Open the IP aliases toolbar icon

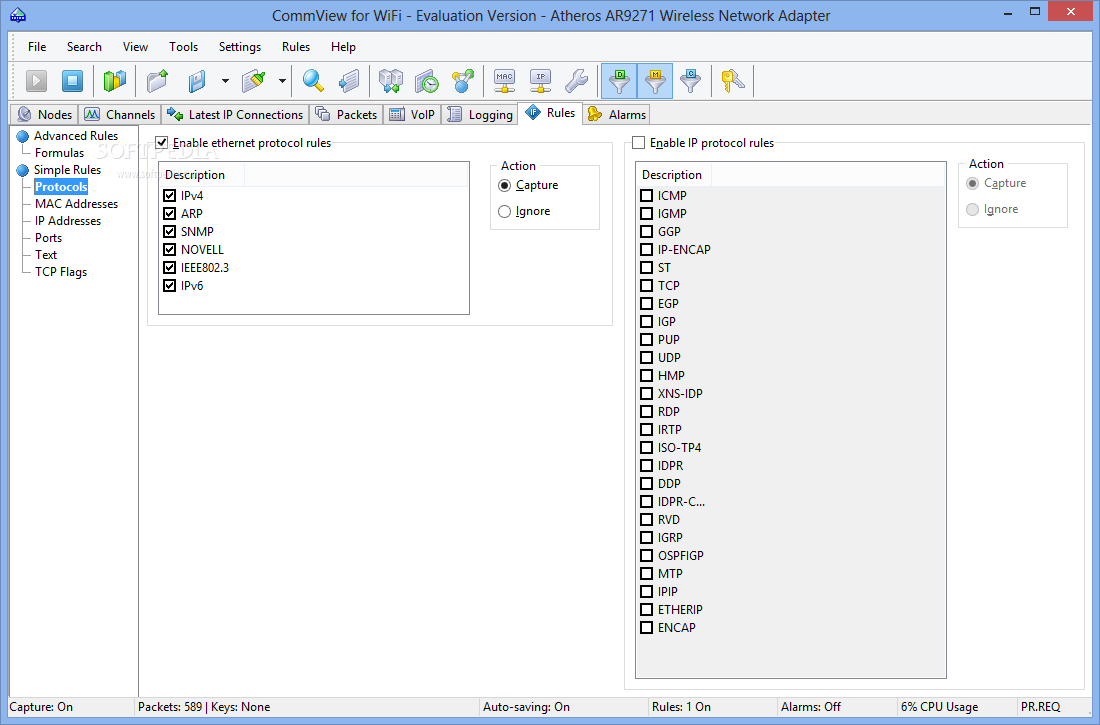(540, 81)
